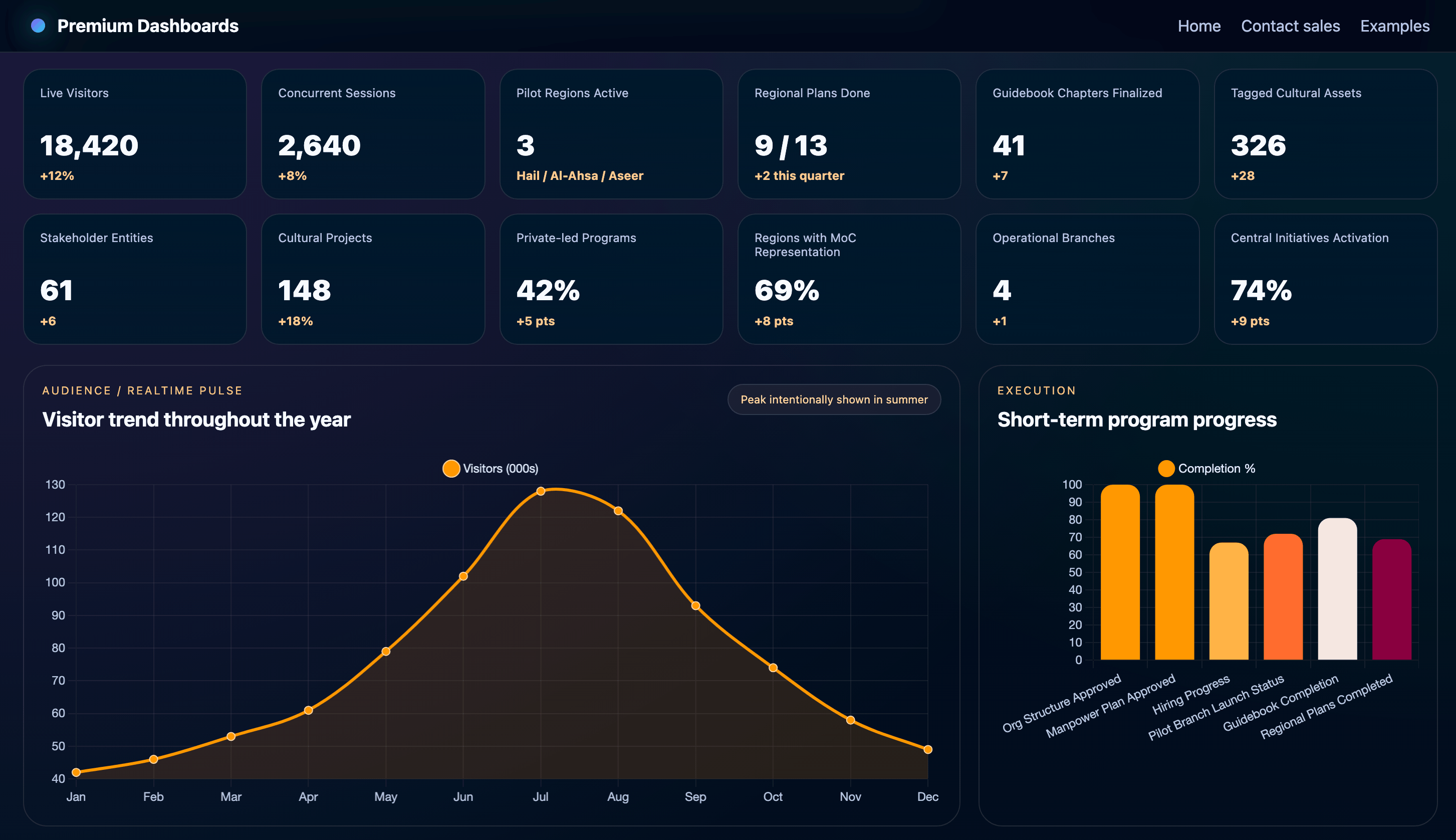Click 'Short-term program progress' heading

[1136, 419]
